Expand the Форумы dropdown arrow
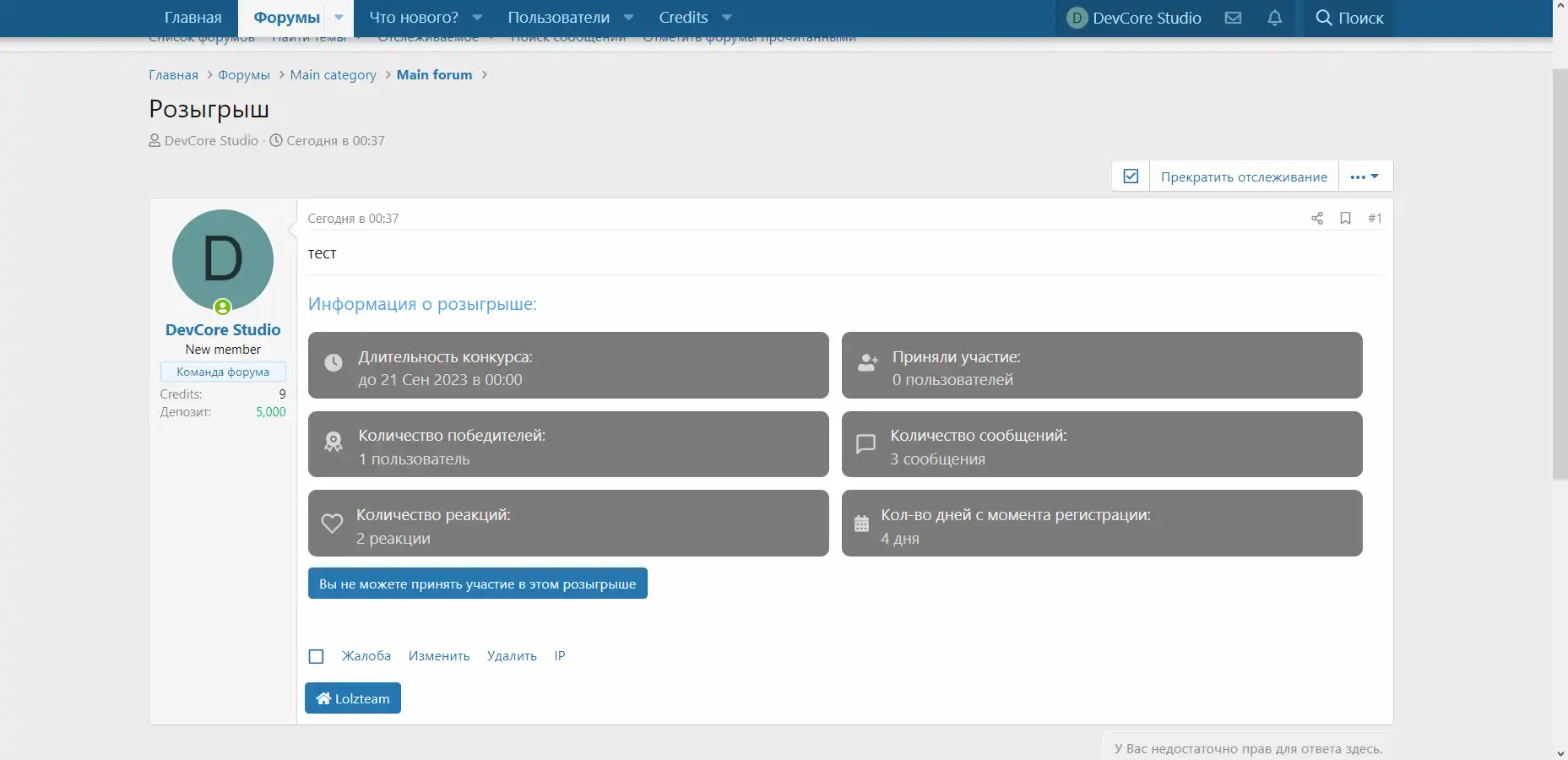The image size is (1568, 760). click(x=339, y=18)
